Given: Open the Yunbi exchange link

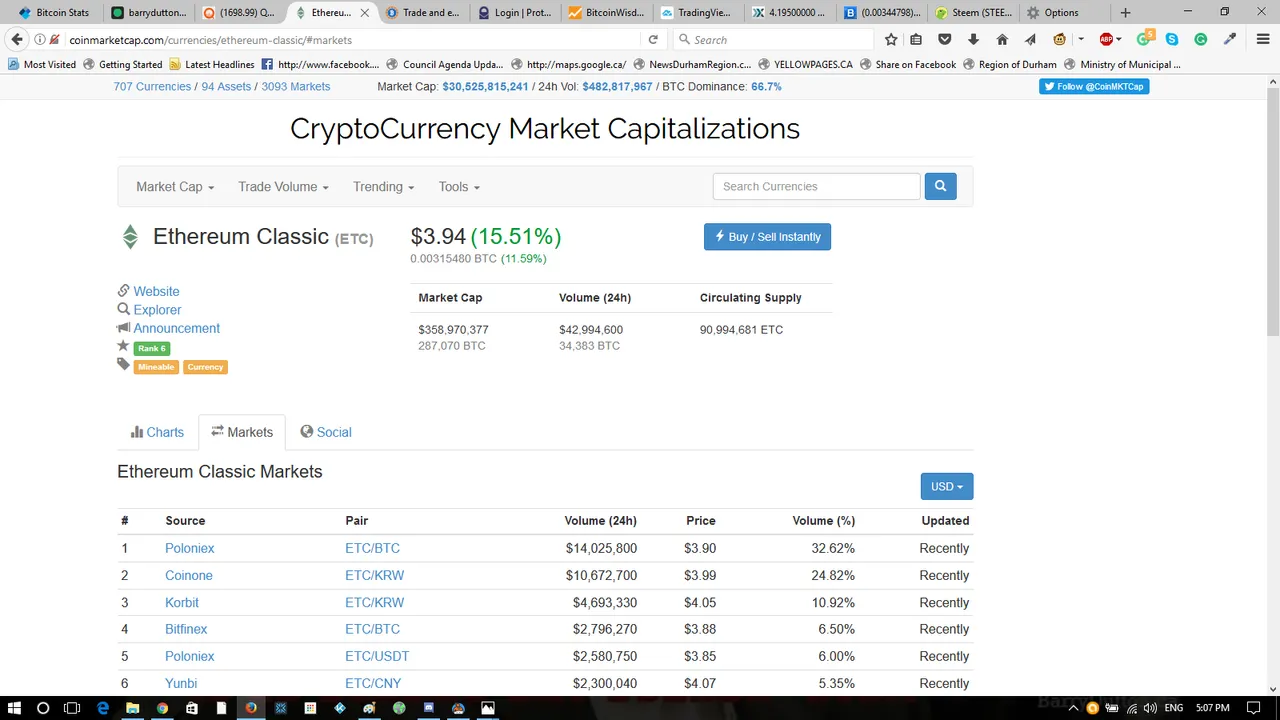Looking at the screenshot, I should (x=181, y=683).
